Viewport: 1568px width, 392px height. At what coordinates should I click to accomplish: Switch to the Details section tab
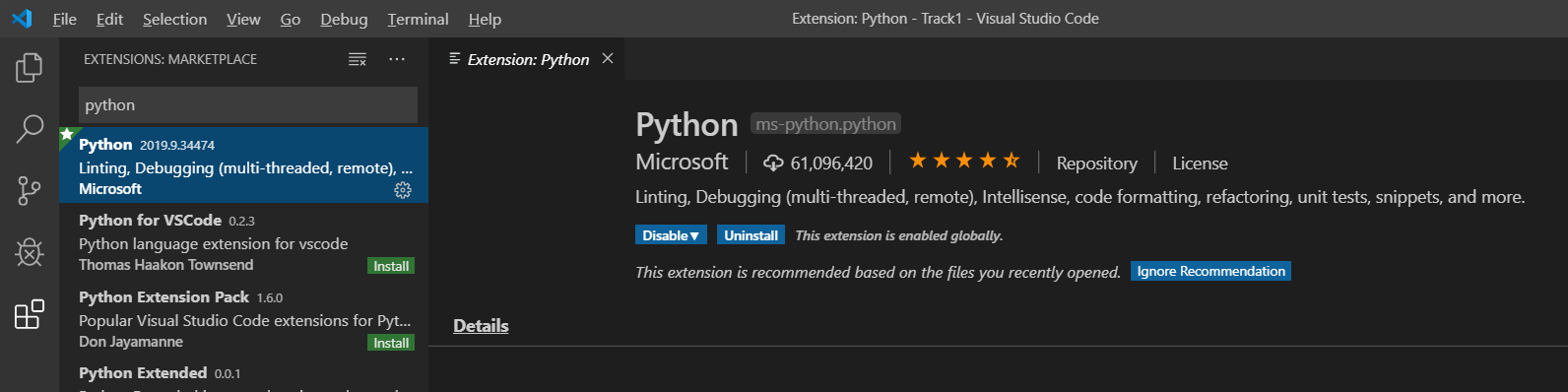pos(481,326)
